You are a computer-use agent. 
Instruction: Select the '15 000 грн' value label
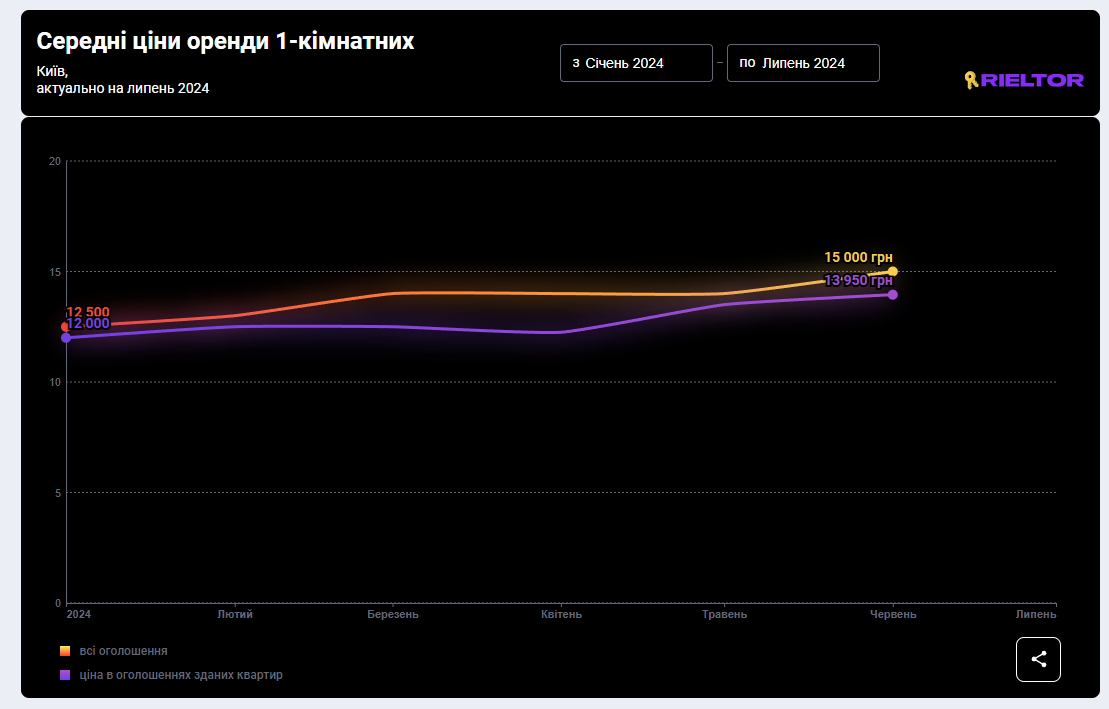click(x=858, y=257)
